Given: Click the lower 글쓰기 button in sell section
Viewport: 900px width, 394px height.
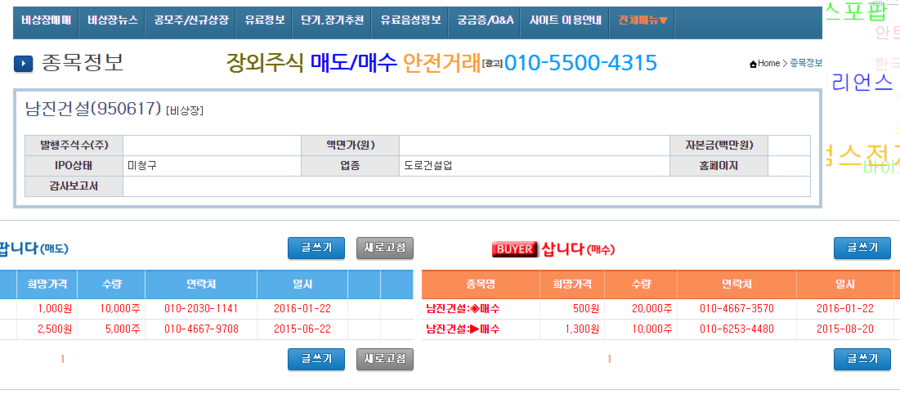Looking at the screenshot, I should coord(316,359).
